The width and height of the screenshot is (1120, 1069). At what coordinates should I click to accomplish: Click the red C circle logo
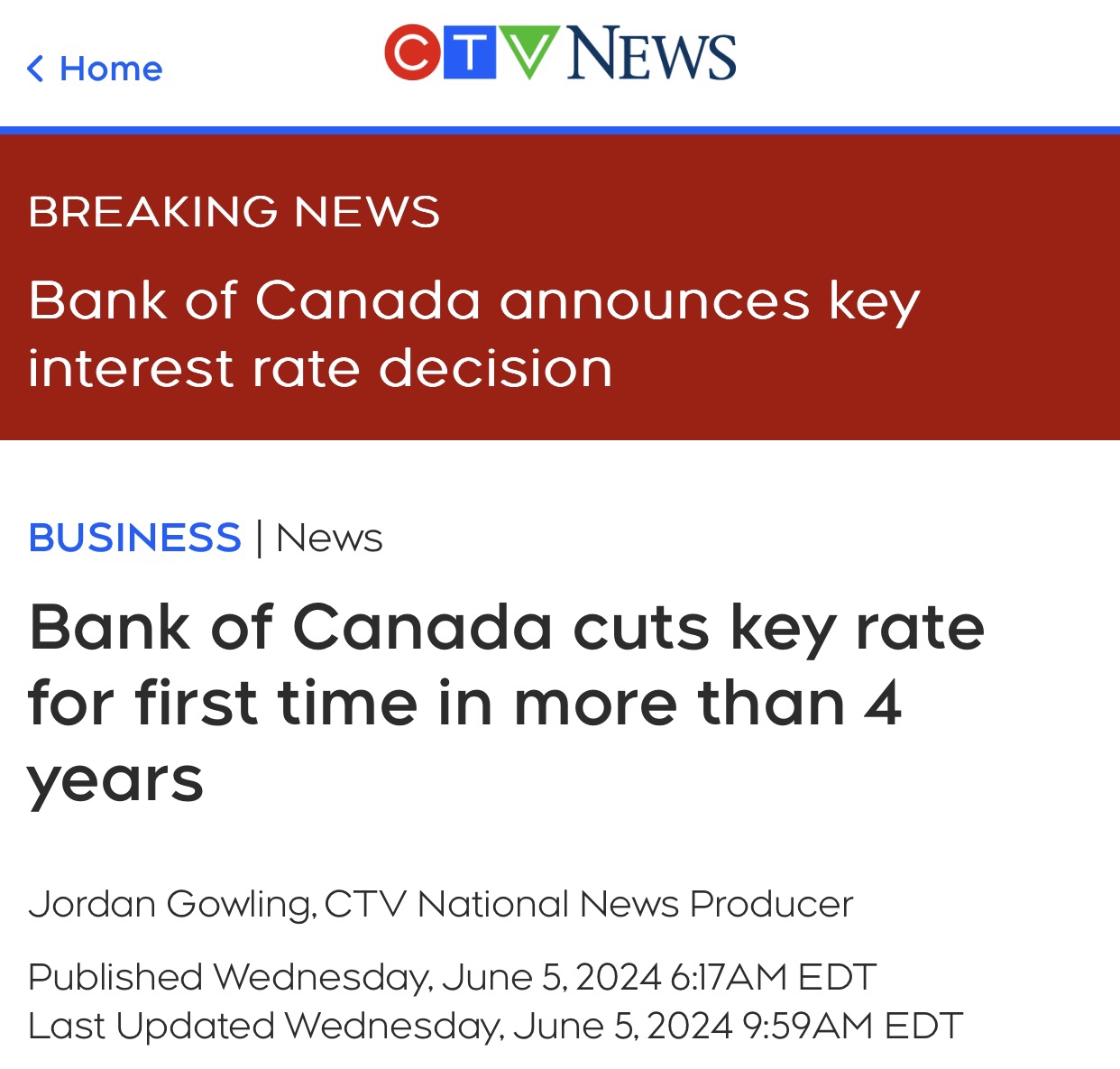tap(412, 52)
